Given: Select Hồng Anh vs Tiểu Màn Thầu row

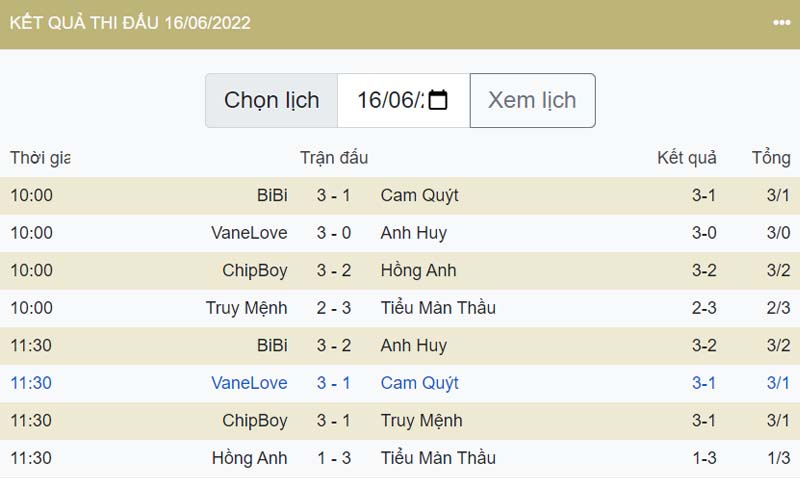Looking at the screenshot, I should (x=400, y=458).
